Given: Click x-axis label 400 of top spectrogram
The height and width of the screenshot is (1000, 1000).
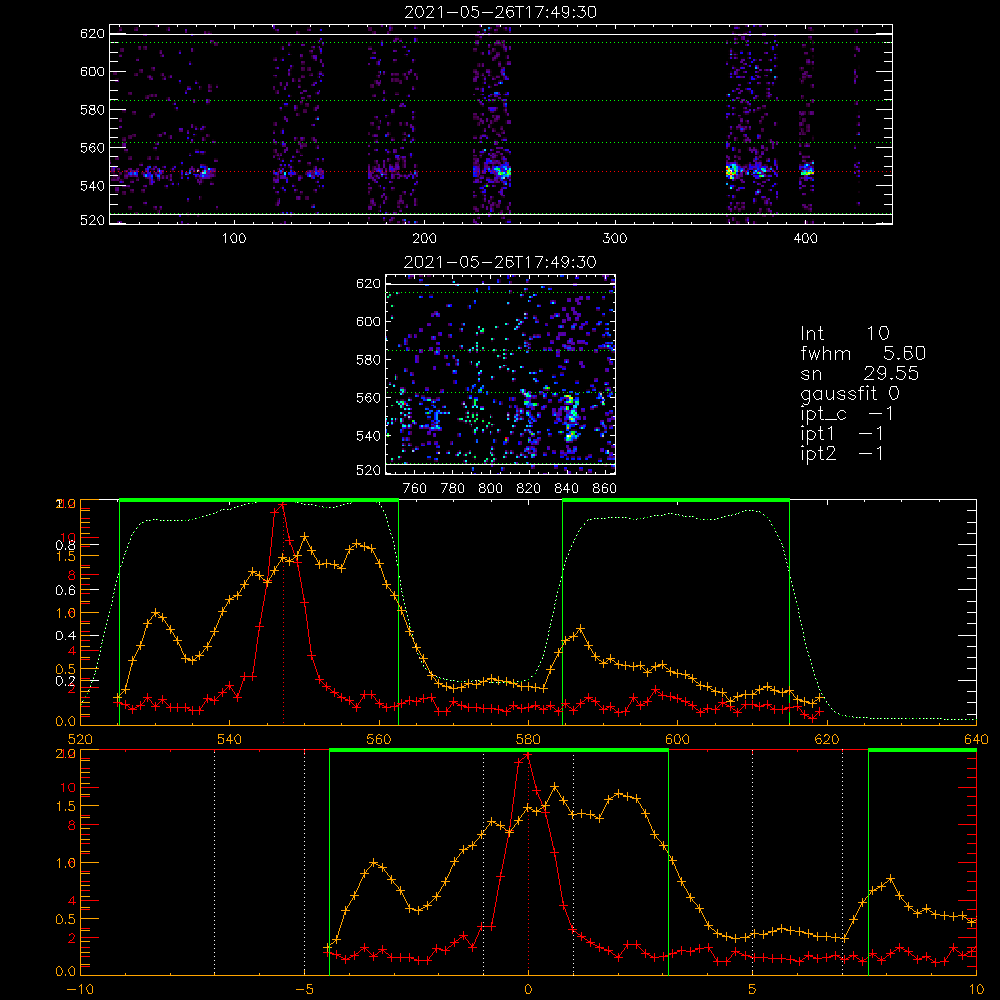Looking at the screenshot, I should (x=805, y=239).
